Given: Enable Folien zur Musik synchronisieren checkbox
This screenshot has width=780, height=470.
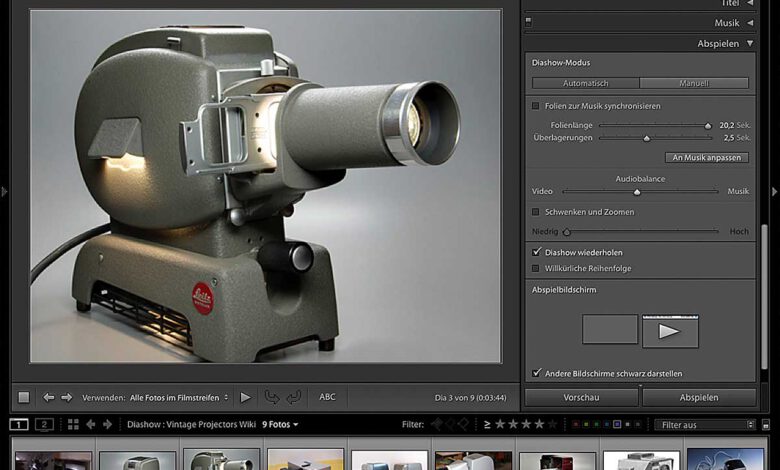Looking at the screenshot, I should click(x=536, y=105).
